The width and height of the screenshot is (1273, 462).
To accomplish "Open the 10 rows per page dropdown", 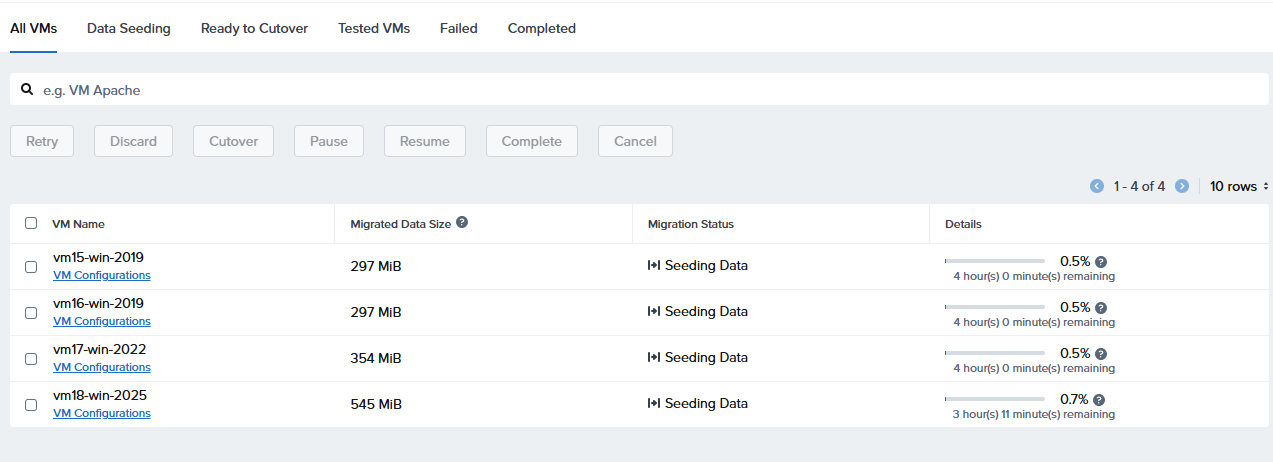I will pyautogui.click(x=1238, y=186).
